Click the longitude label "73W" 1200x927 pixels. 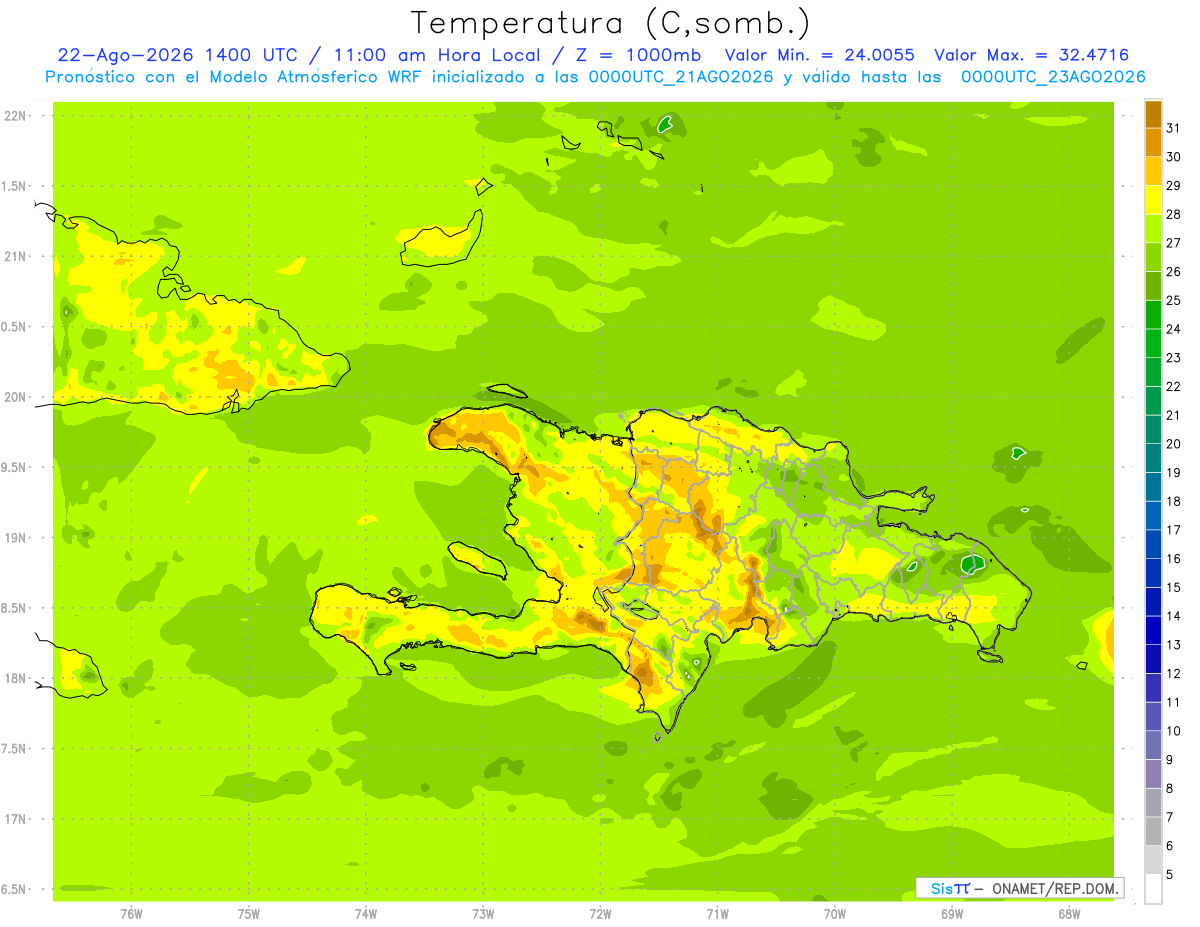[x=483, y=913]
